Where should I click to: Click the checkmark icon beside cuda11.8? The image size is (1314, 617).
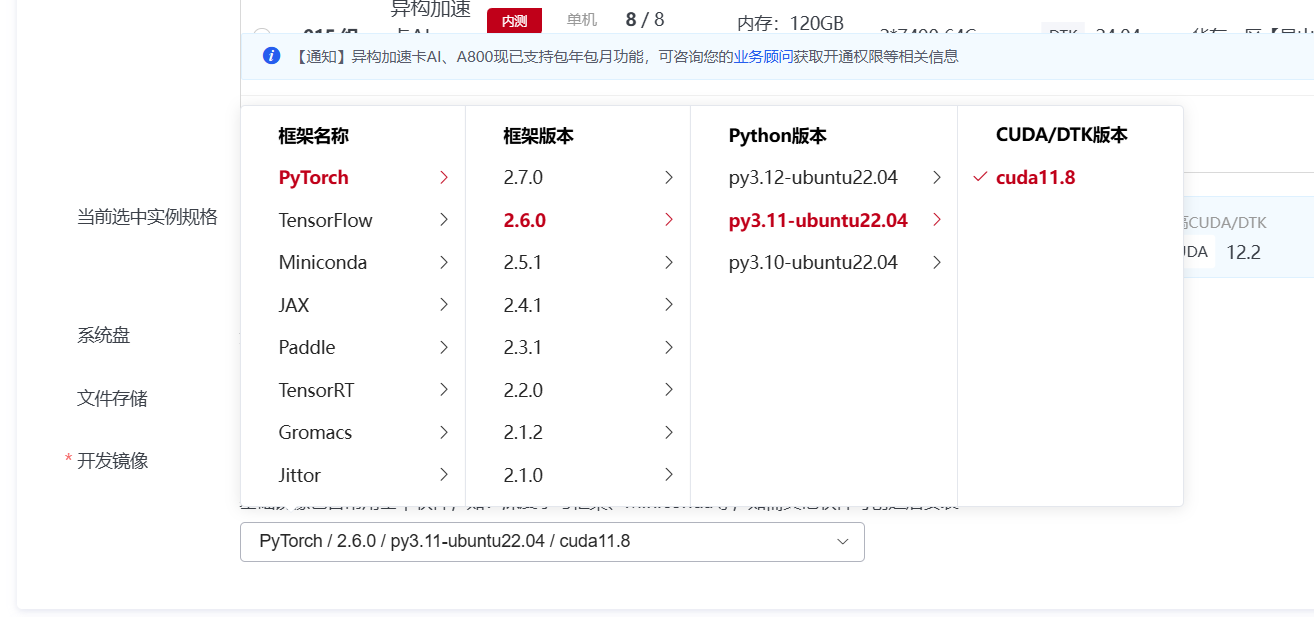(980, 178)
